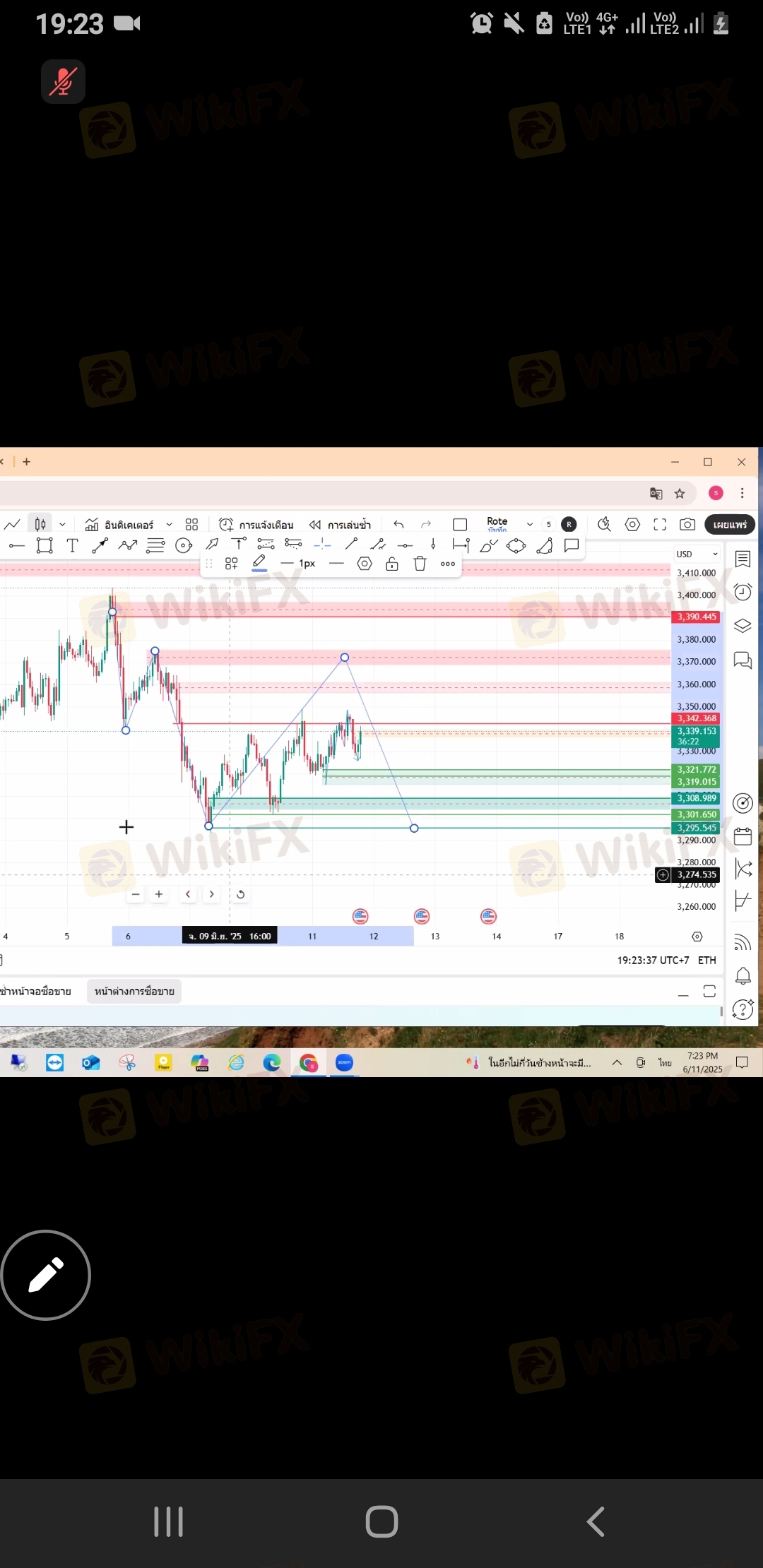The width and height of the screenshot is (763, 1568).
Task: Expand the layout management dropdown arrow
Action: point(530,524)
